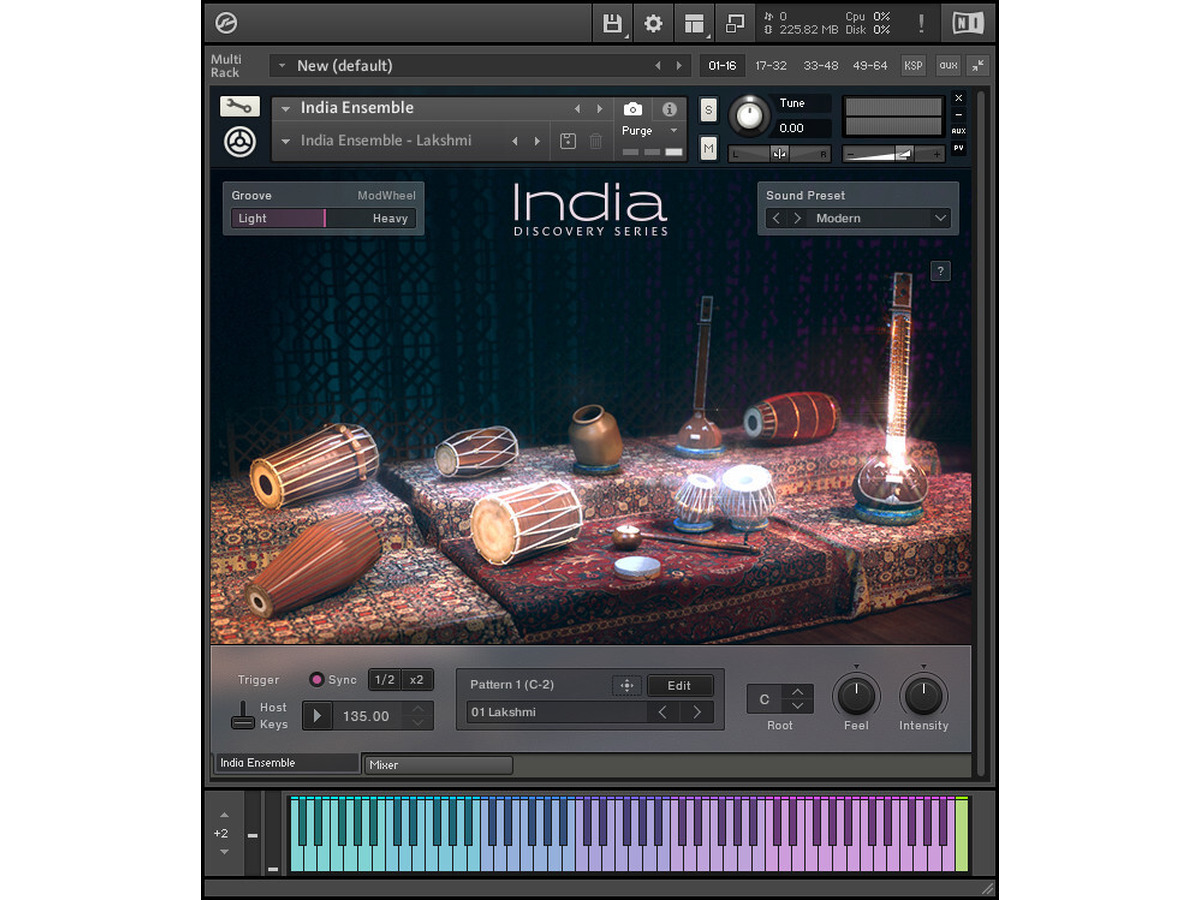Viewport: 1200px width, 900px height.
Task: Delete snapshot with the trash icon
Action: point(596,142)
